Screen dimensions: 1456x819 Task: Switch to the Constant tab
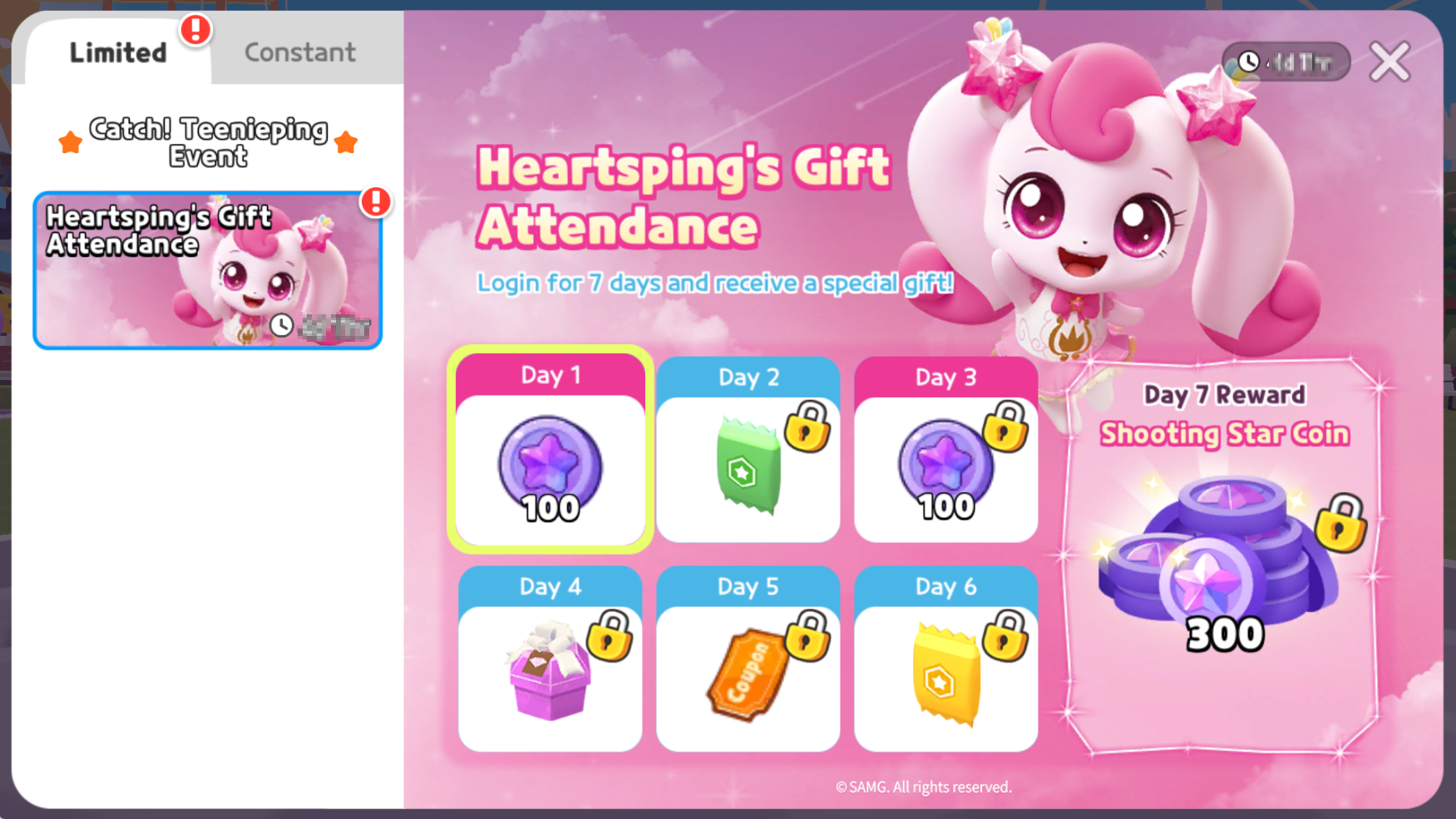coord(300,52)
